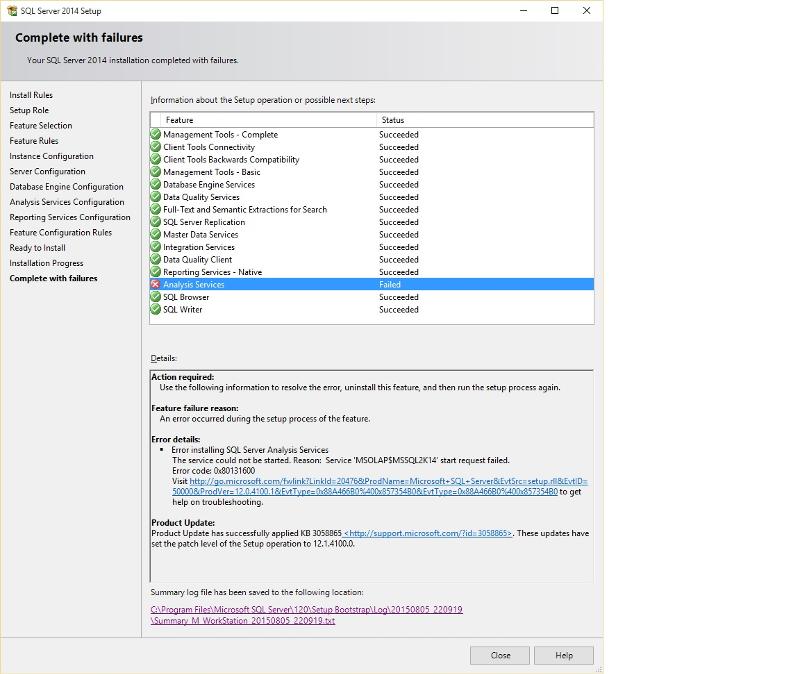This screenshot has height=674, width=800.
Task: Click the SQL Server Setup title bar icon
Action: pos(12,11)
